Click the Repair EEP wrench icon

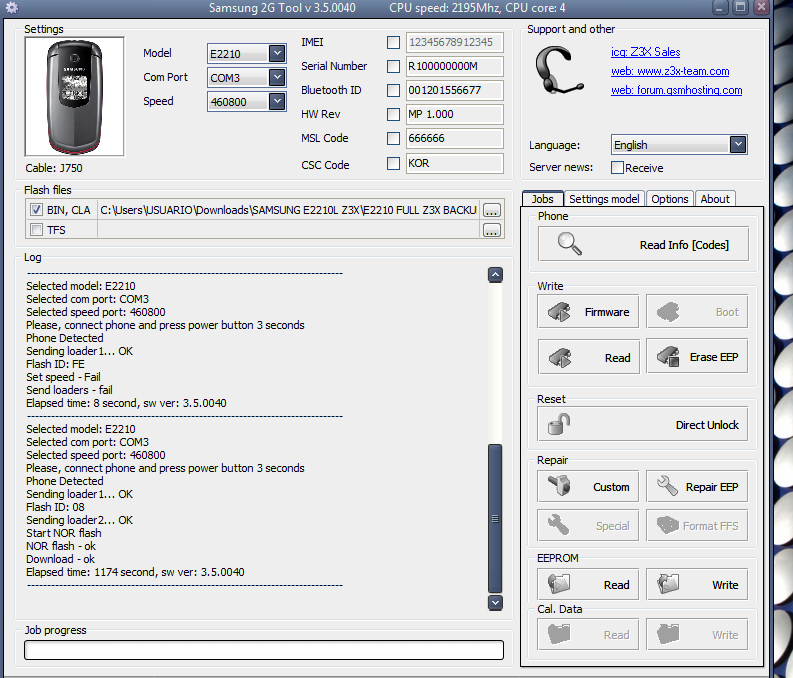pyautogui.click(x=667, y=486)
